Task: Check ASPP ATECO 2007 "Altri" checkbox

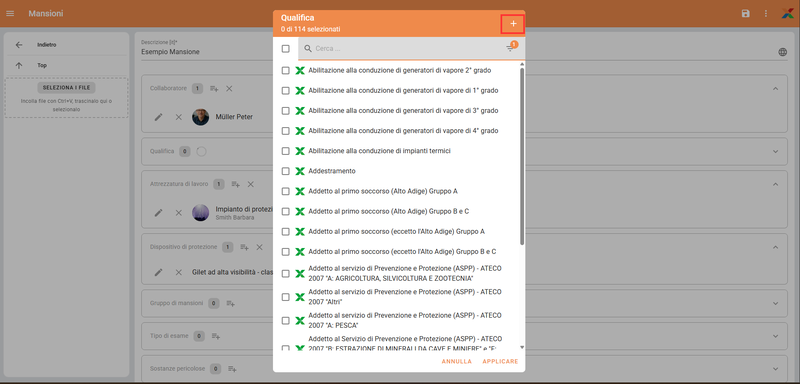Action: tap(286, 297)
